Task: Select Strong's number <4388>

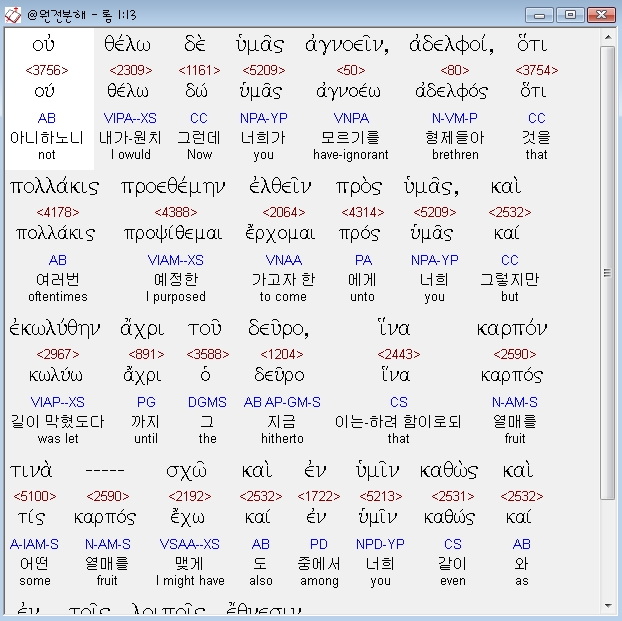Action: pos(176,212)
